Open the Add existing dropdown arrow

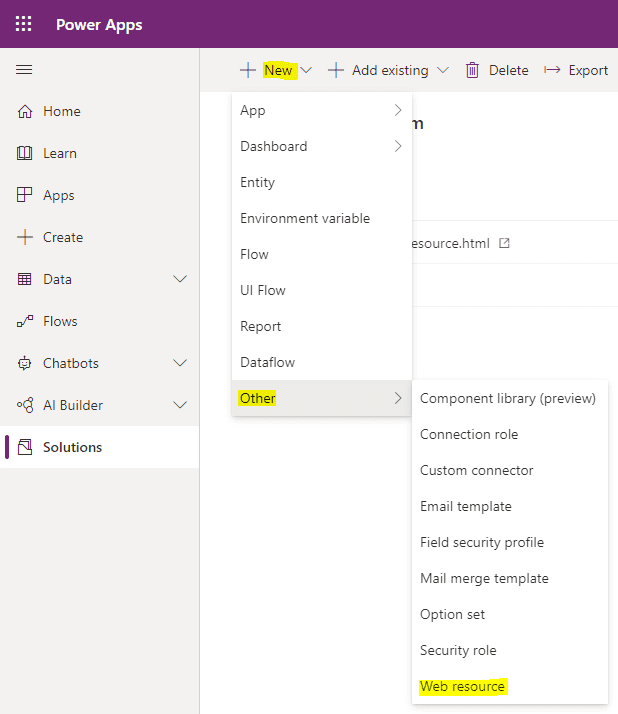pyautogui.click(x=443, y=70)
